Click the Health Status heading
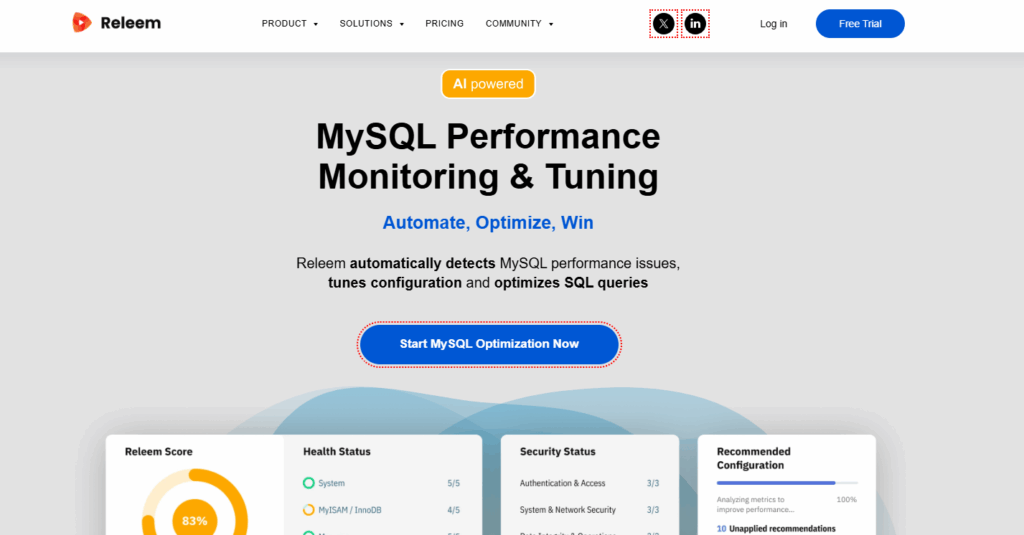This screenshot has width=1024, height=535. tap(336, 452)
